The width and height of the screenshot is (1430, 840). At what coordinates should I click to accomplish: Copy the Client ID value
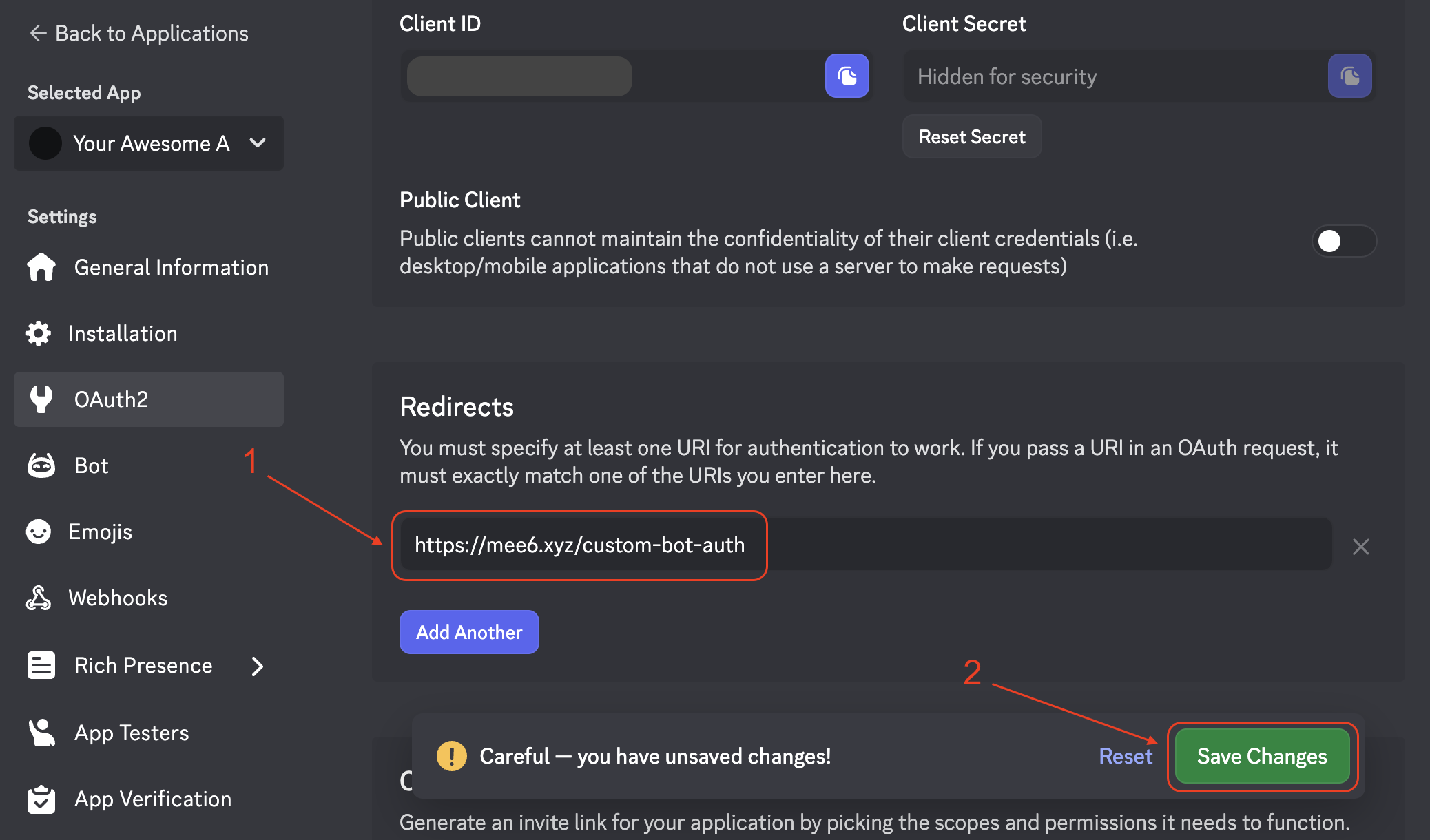847,76
